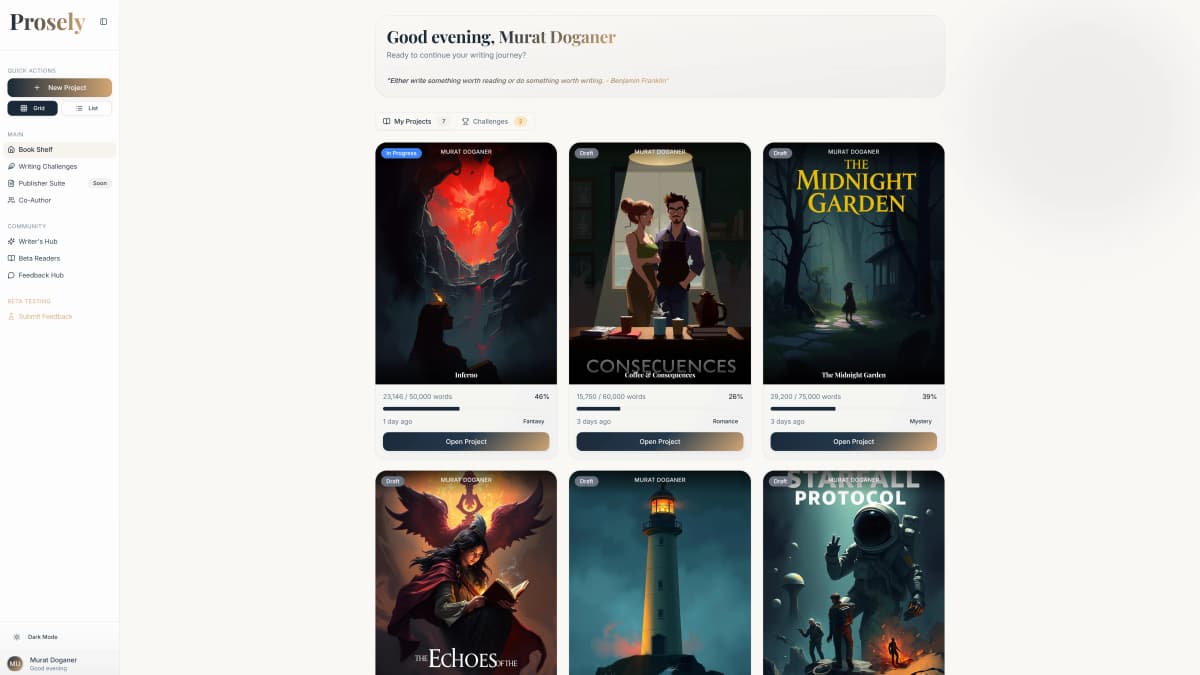Click the Submit Feedback icon
The height and width of the screenshot is (675, 1200).
12,316
